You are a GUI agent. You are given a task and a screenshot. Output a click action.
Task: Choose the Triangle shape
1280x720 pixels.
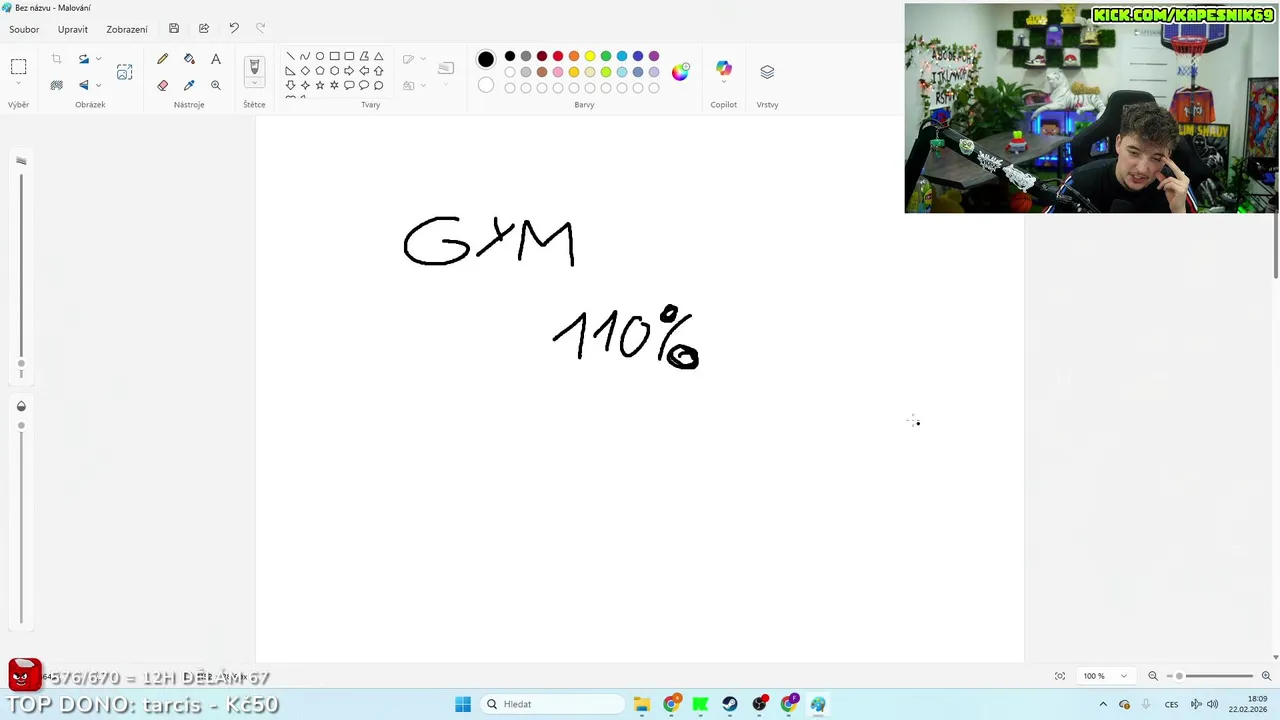[x=378, y=56]
